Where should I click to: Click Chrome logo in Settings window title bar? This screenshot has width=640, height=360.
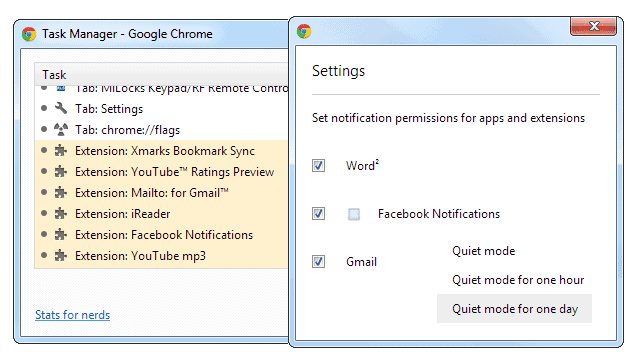tap(304, 31)
